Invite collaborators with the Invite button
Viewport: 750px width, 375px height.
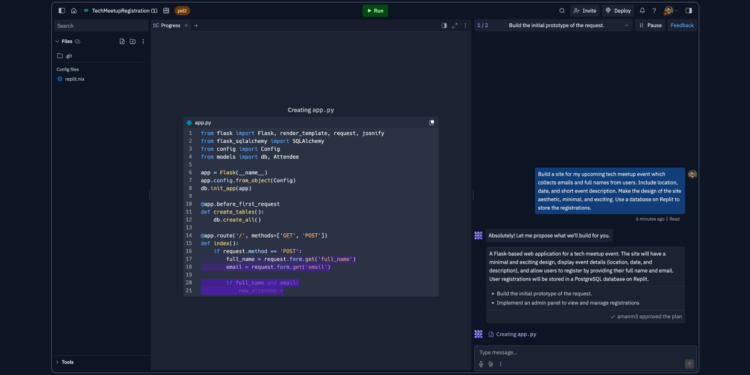point(585,11)
